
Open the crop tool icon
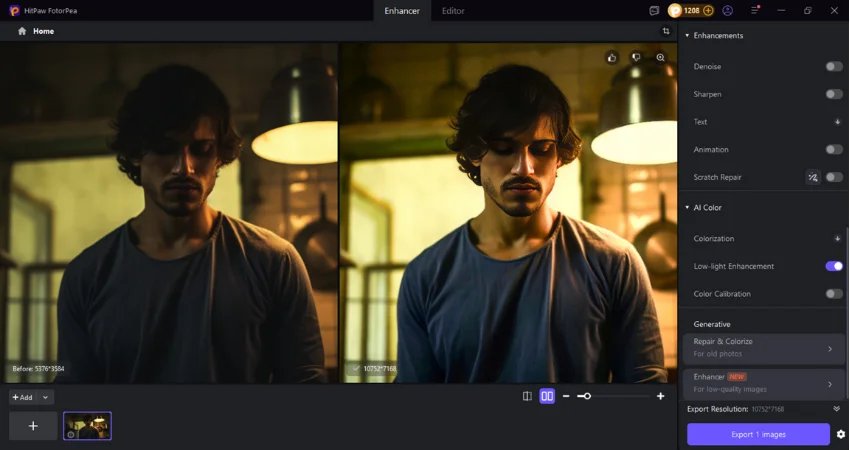pyautogui.click(x=666, y=31)
